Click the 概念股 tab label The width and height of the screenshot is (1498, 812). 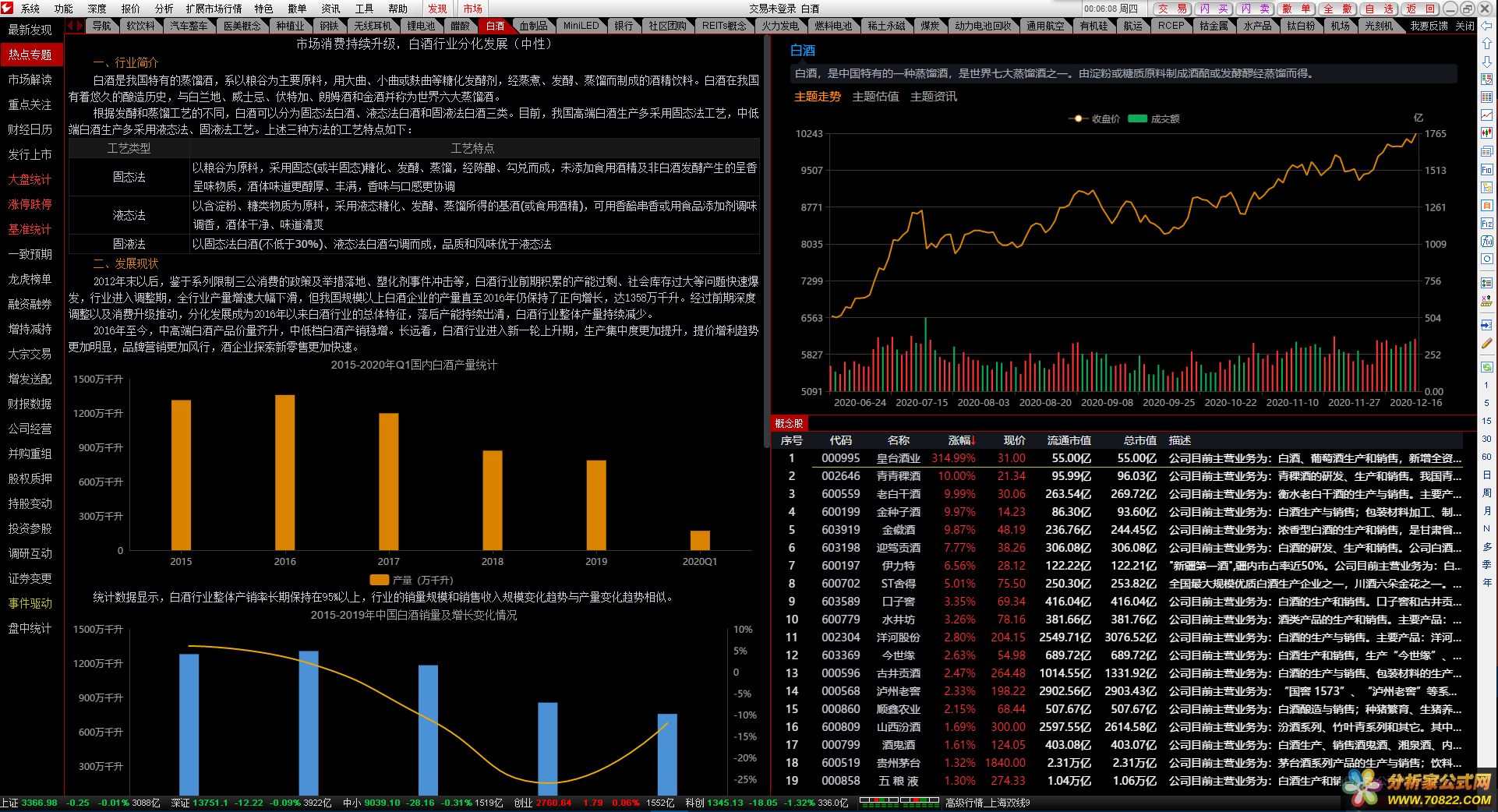click(789, 423)
